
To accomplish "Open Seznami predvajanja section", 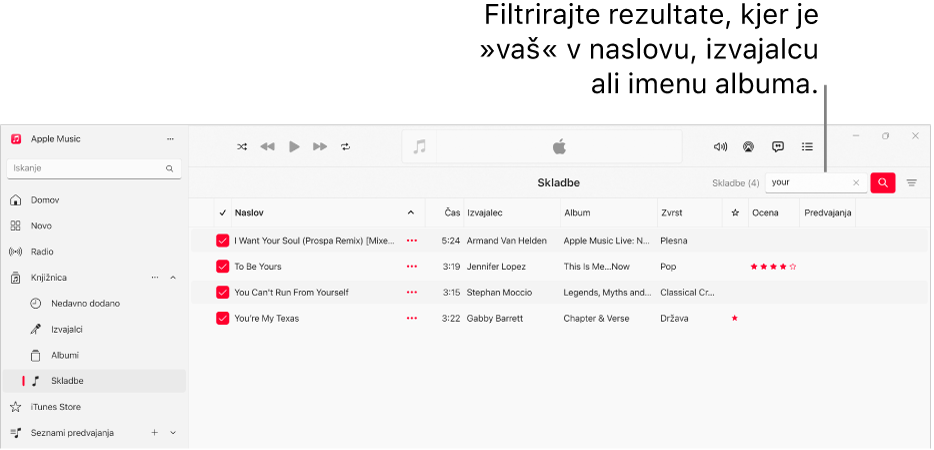I will 72,433.
